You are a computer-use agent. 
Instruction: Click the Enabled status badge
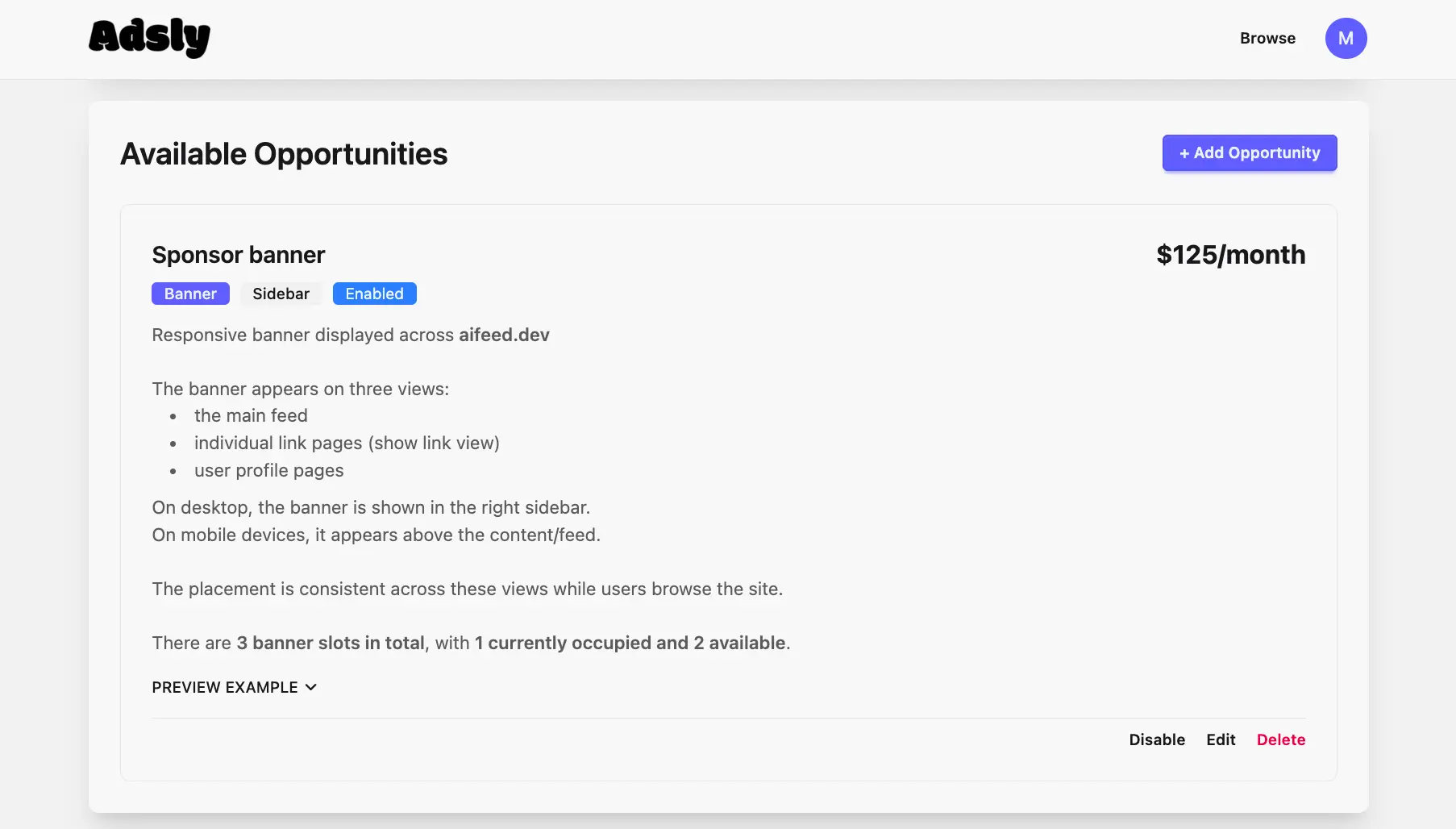click(374, 294)
